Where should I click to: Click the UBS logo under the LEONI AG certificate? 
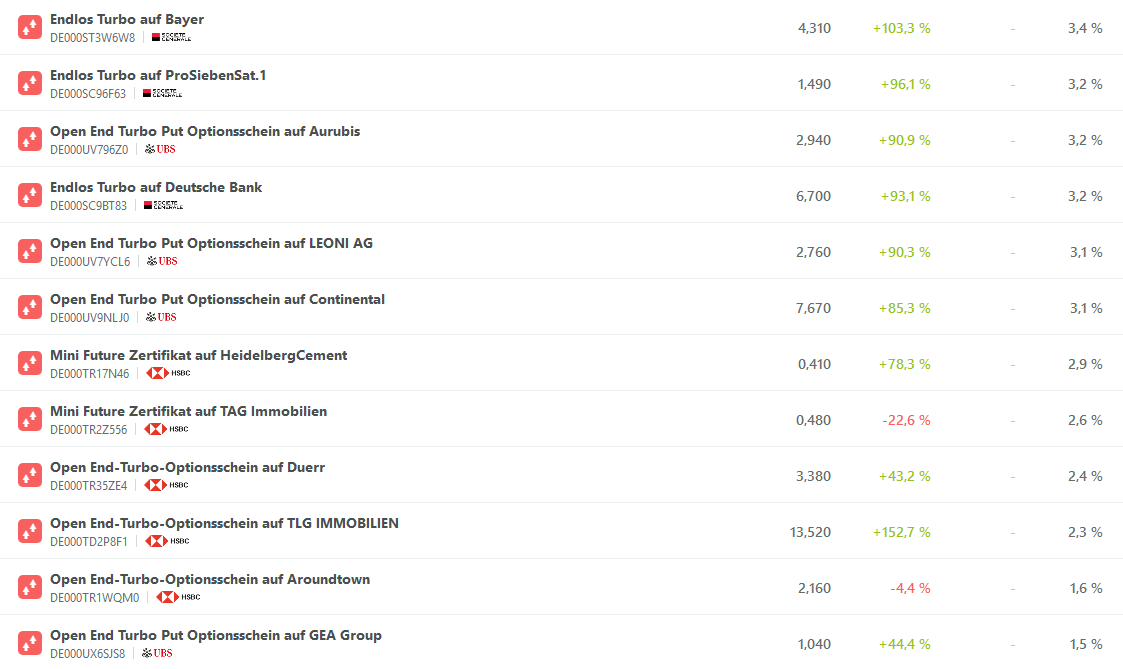[x=162, y=261]
